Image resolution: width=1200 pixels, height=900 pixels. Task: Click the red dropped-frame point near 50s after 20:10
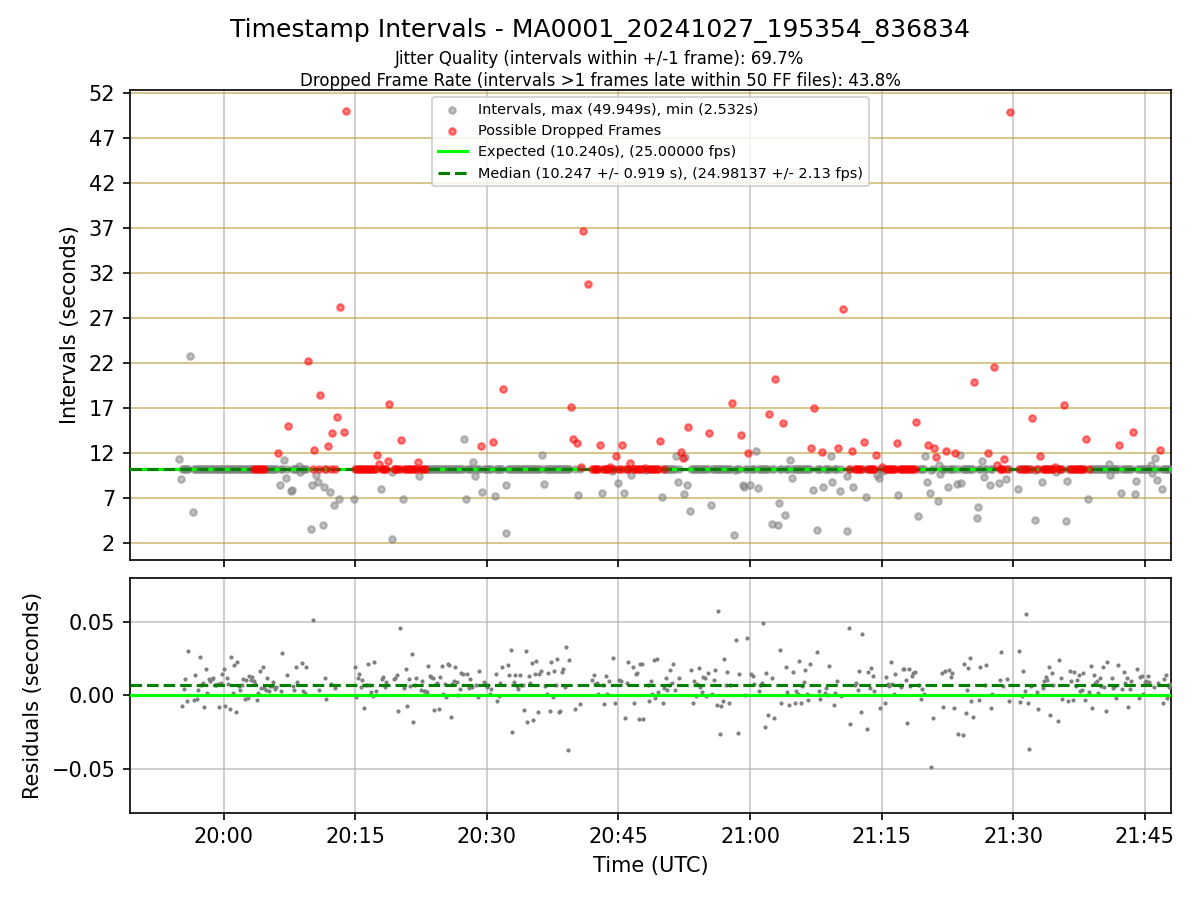346,111
